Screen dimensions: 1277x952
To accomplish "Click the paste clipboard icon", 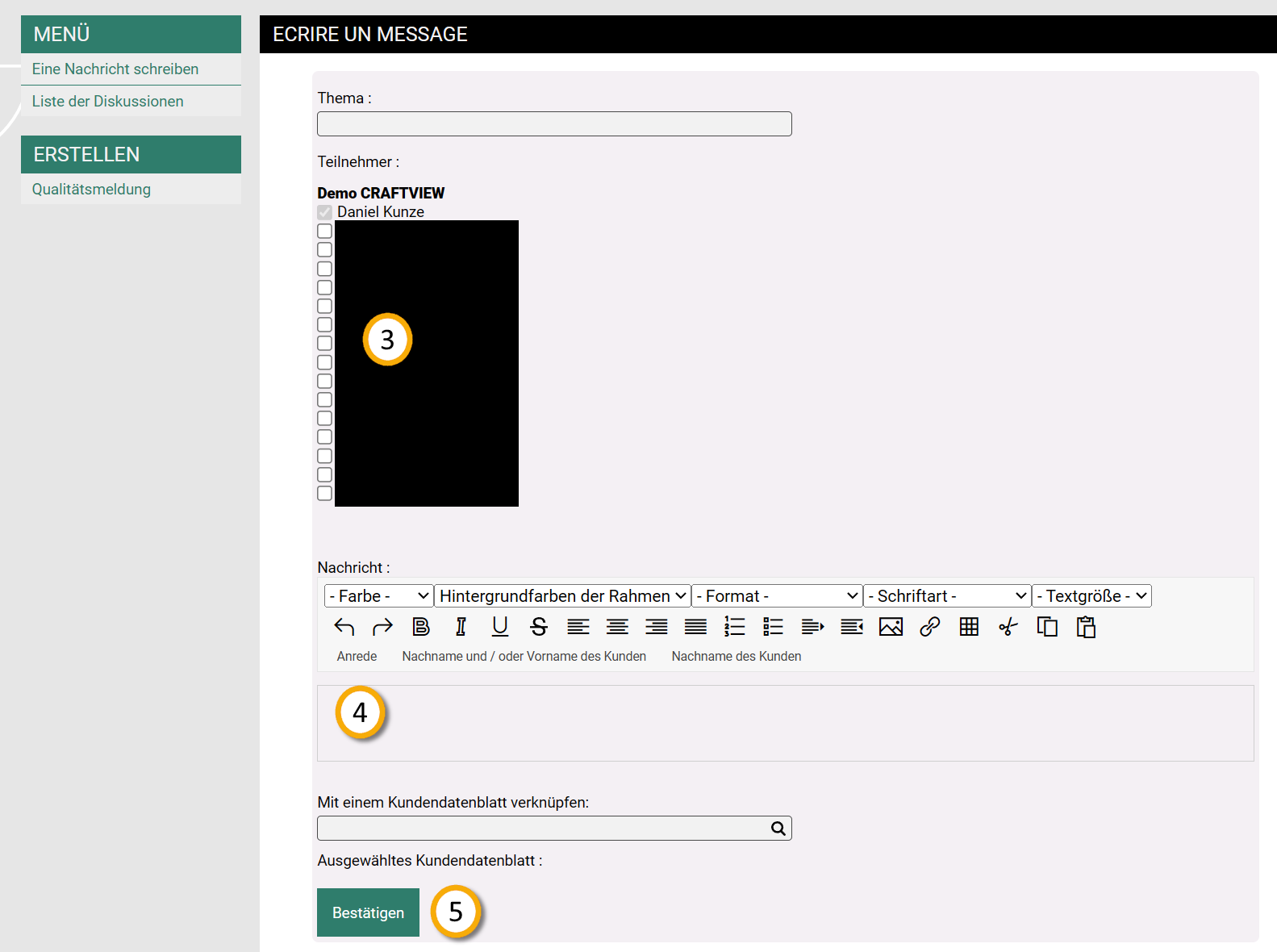I will click(1086, 627).
